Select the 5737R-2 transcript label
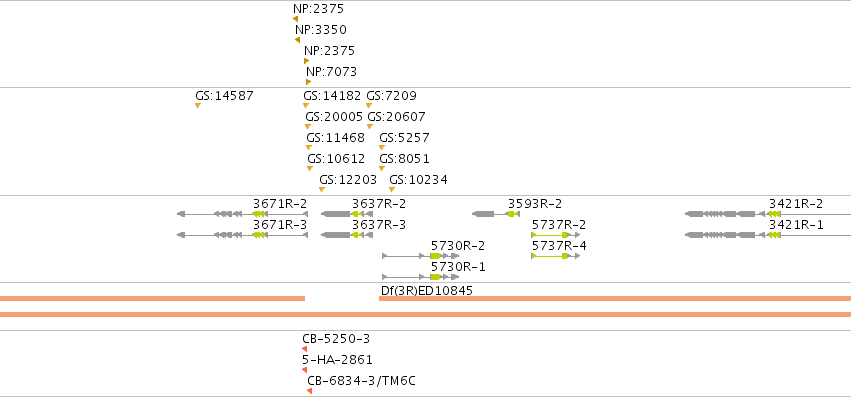Screen dimensions: 851x397 [x=559, y=225]
